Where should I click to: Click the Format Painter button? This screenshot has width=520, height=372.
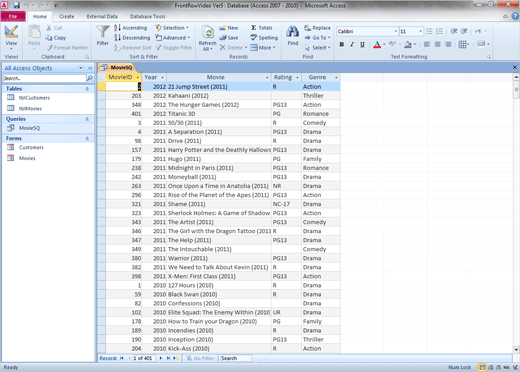pos(67,48)
